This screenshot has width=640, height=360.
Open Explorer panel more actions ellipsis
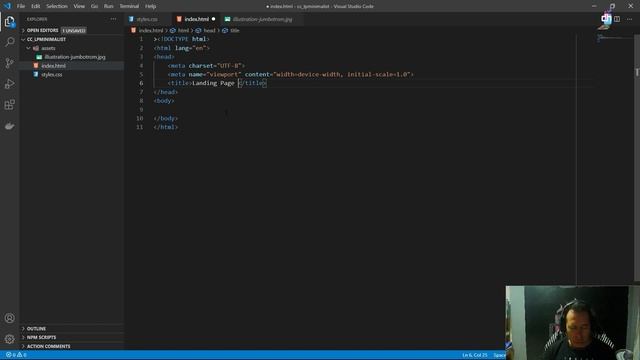[x=113, y=19]
